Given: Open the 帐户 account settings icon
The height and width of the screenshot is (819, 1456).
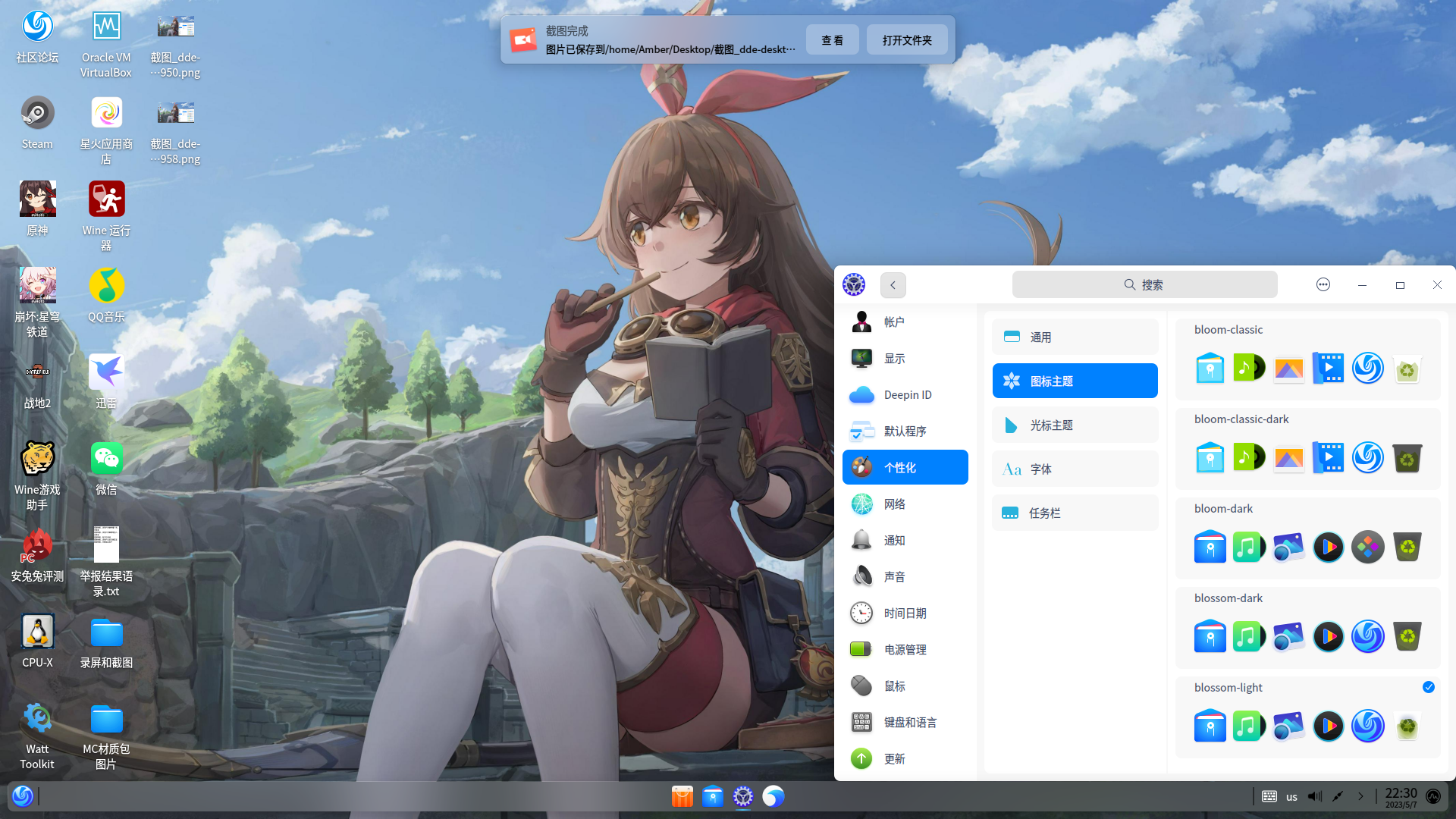Looking at the screenshot, I should tap(895, 322).
